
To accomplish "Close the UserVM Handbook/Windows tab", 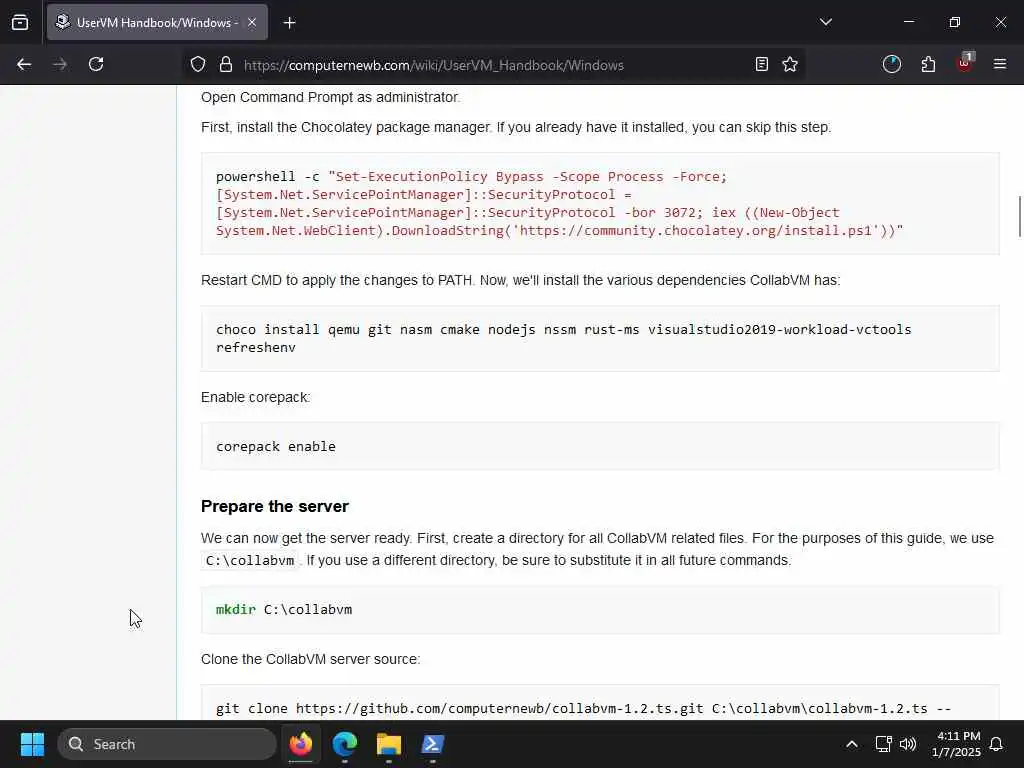I will [x=252, y=22].
